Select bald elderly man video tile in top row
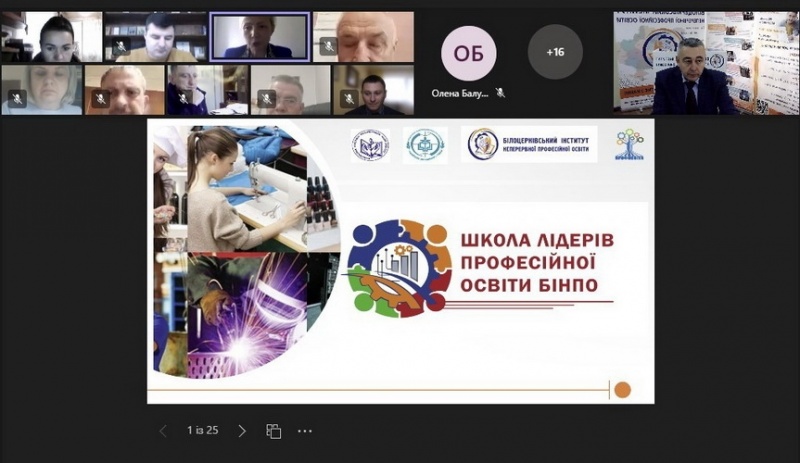 point(363,37)
